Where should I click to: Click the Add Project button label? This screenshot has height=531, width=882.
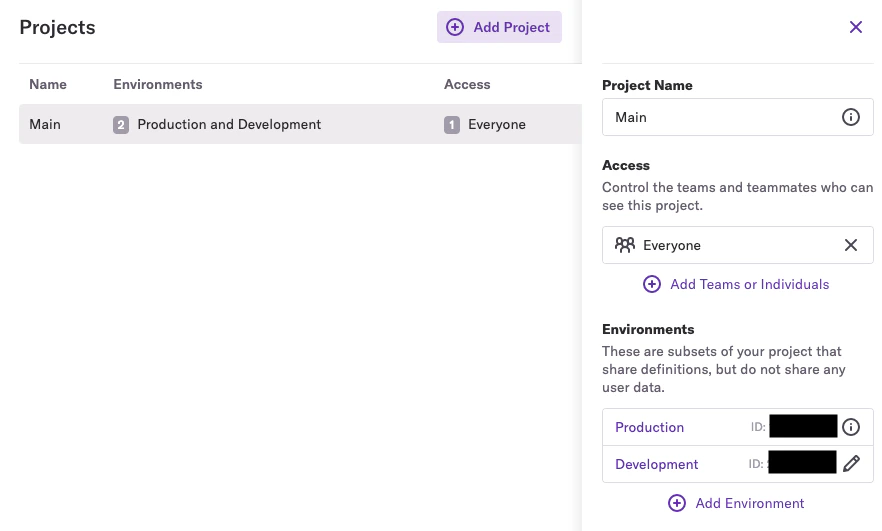pos(511,27)
